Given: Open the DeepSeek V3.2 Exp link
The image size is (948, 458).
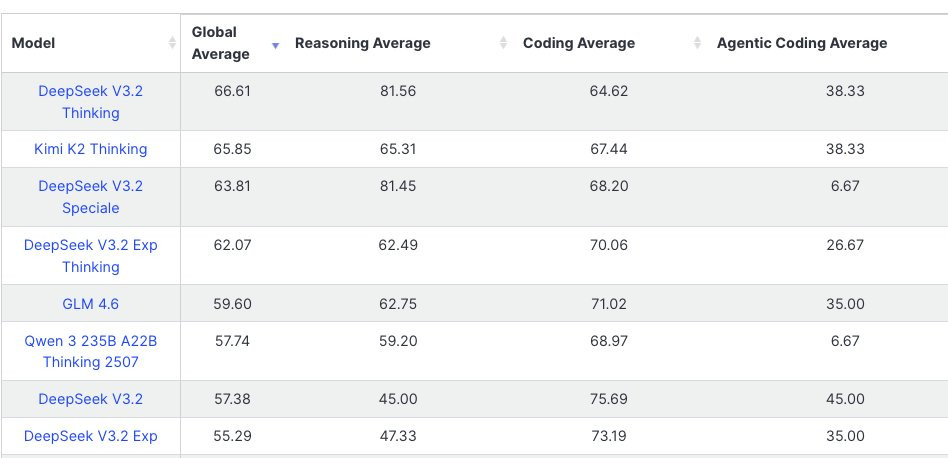Looking at the screenshot, I should 90,436.
